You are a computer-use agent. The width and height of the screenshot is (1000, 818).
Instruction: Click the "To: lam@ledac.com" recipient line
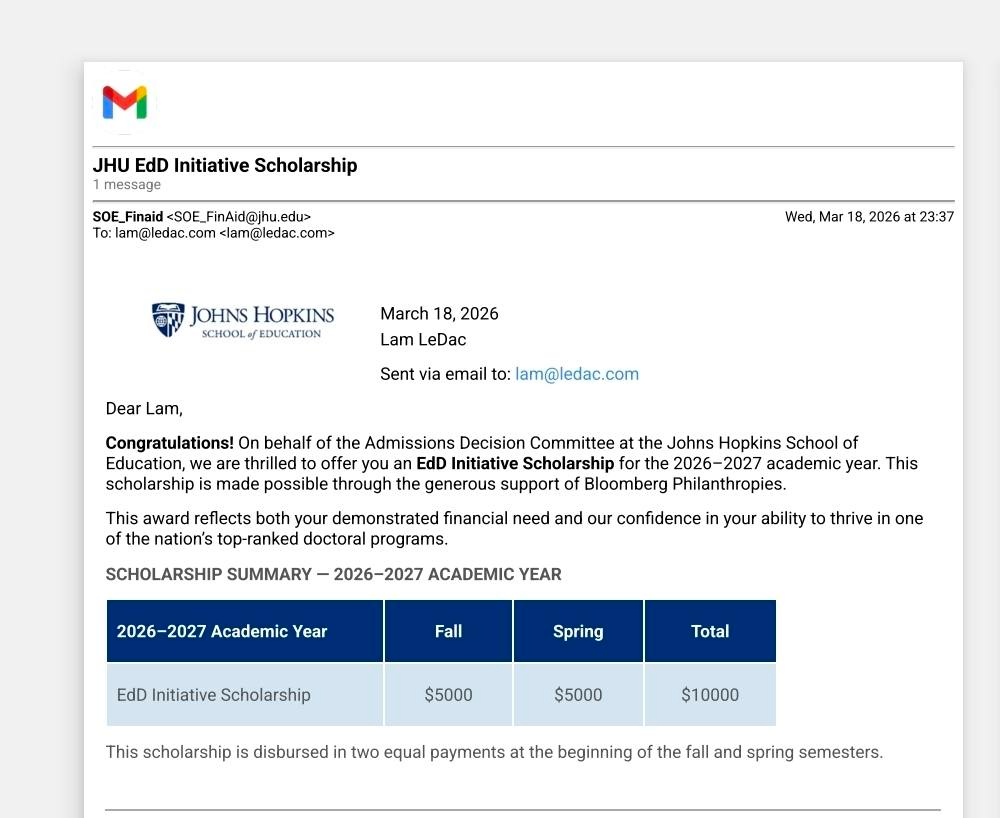point(213,233)
